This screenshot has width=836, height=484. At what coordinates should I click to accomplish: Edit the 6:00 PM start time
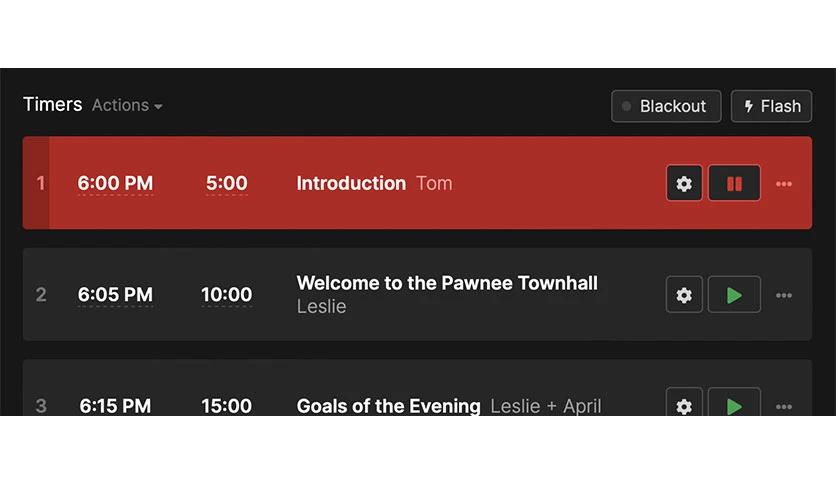tap(115, 183)
